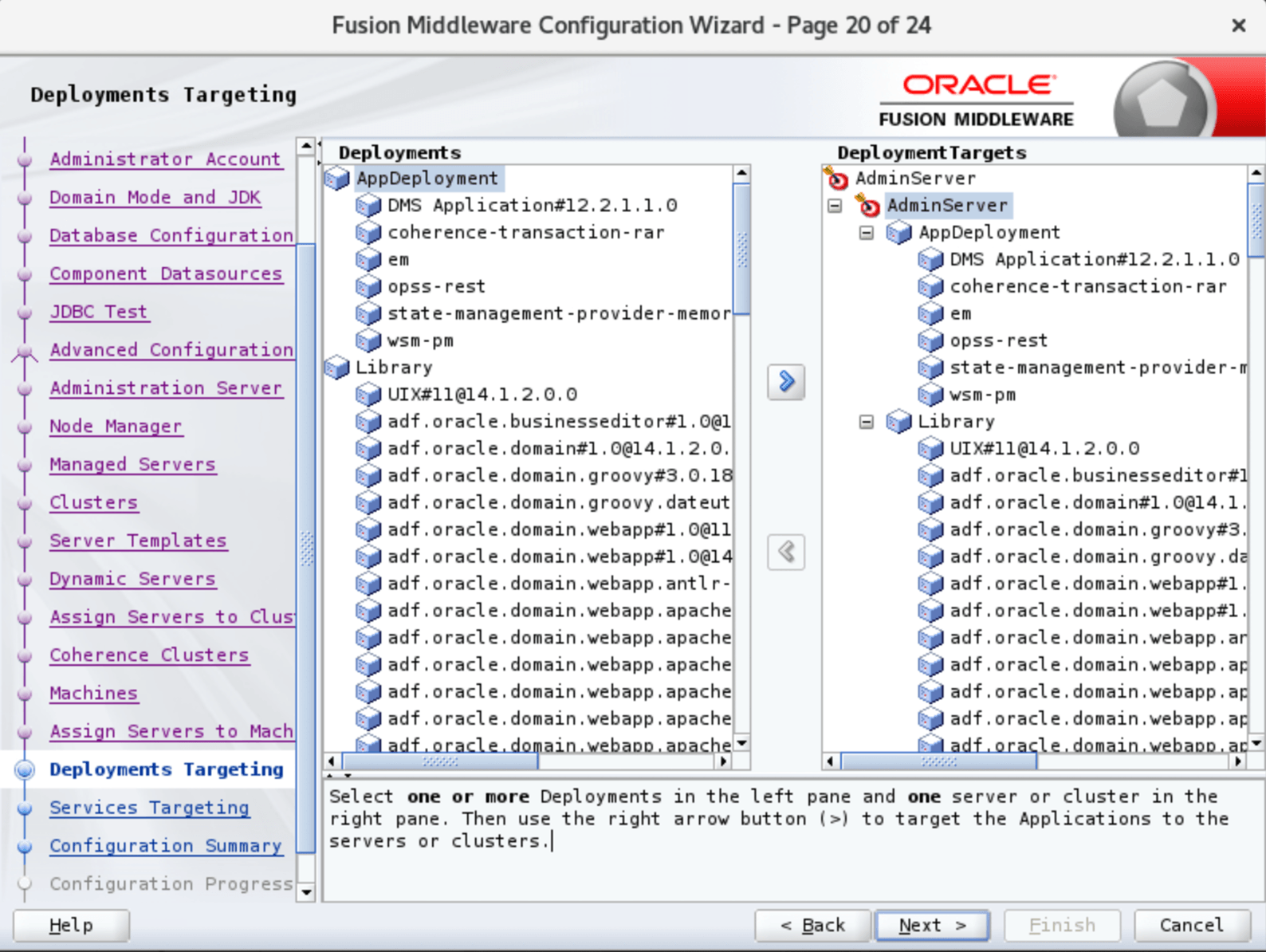Collapse Library node in Deployment Targets pane
Image resolution: width=1266 pixels, height=952 pixels.
click(x=867, y=422)
